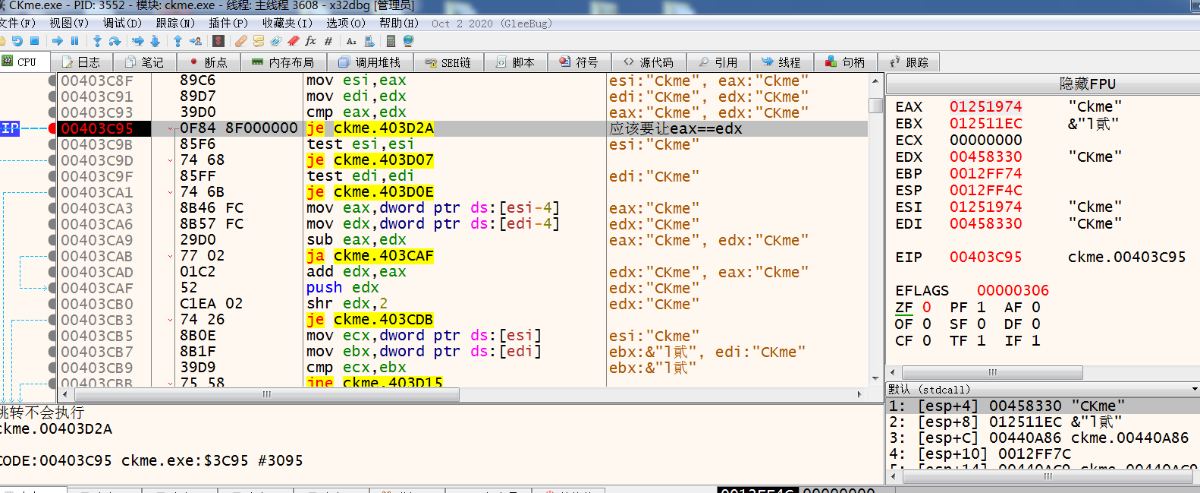1200x493 pixels.
Task: Switch to the 笔记 tab
Action: pyautogui.click(x=143, y=62)
